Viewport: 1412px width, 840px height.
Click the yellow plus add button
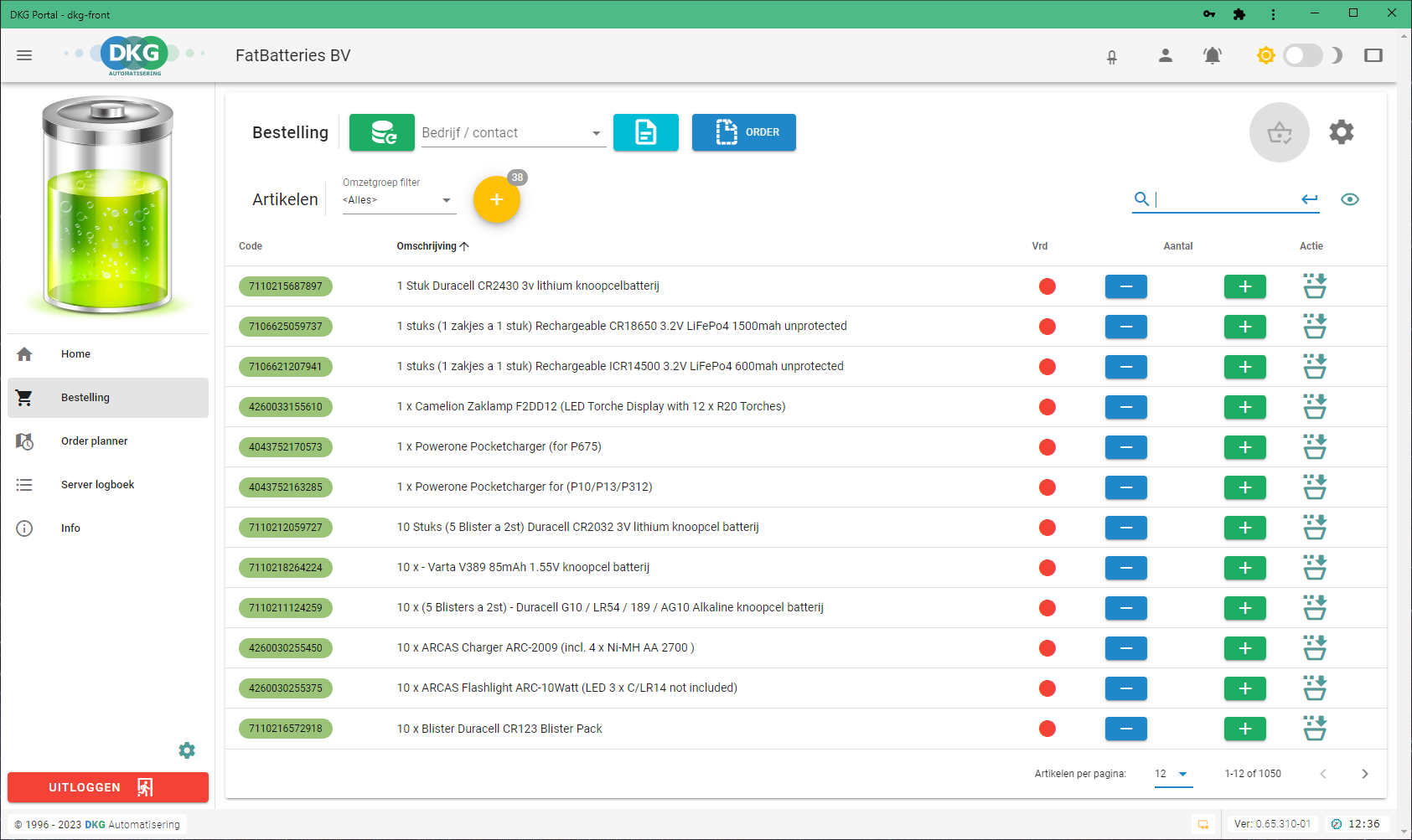(497, 199)
